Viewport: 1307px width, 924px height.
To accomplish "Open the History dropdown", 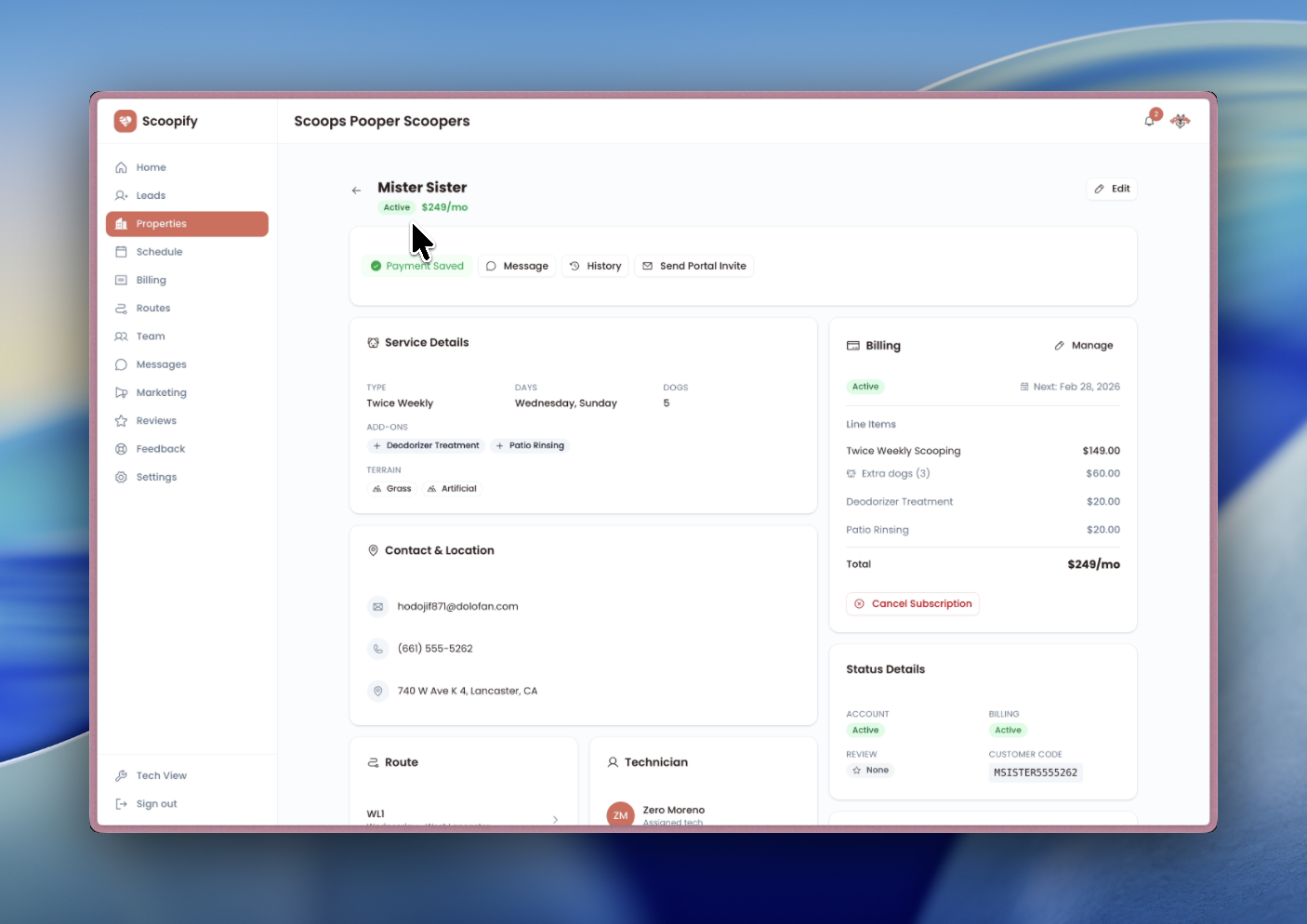I will pos(595,266).
